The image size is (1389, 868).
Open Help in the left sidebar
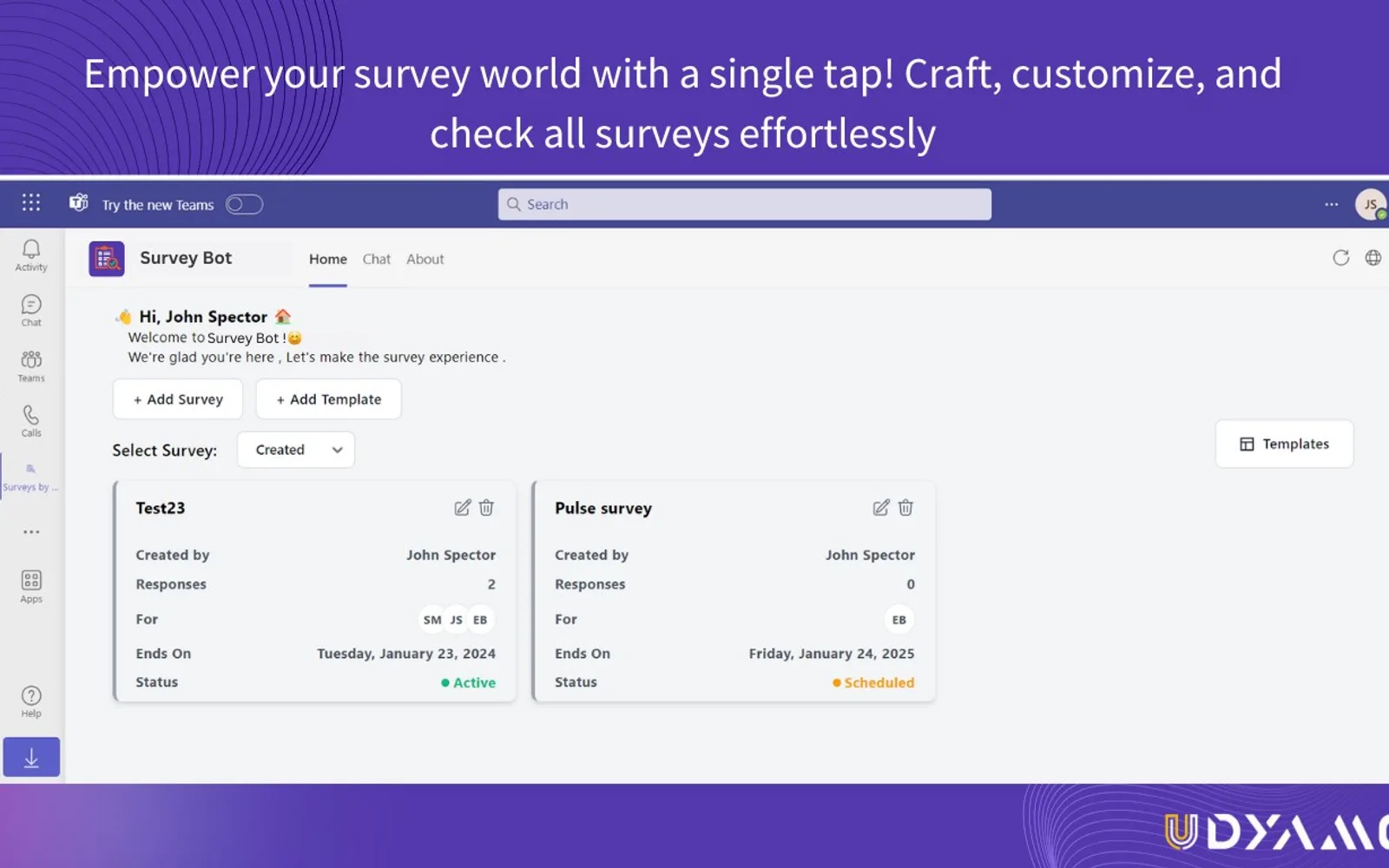pos(31,702)
